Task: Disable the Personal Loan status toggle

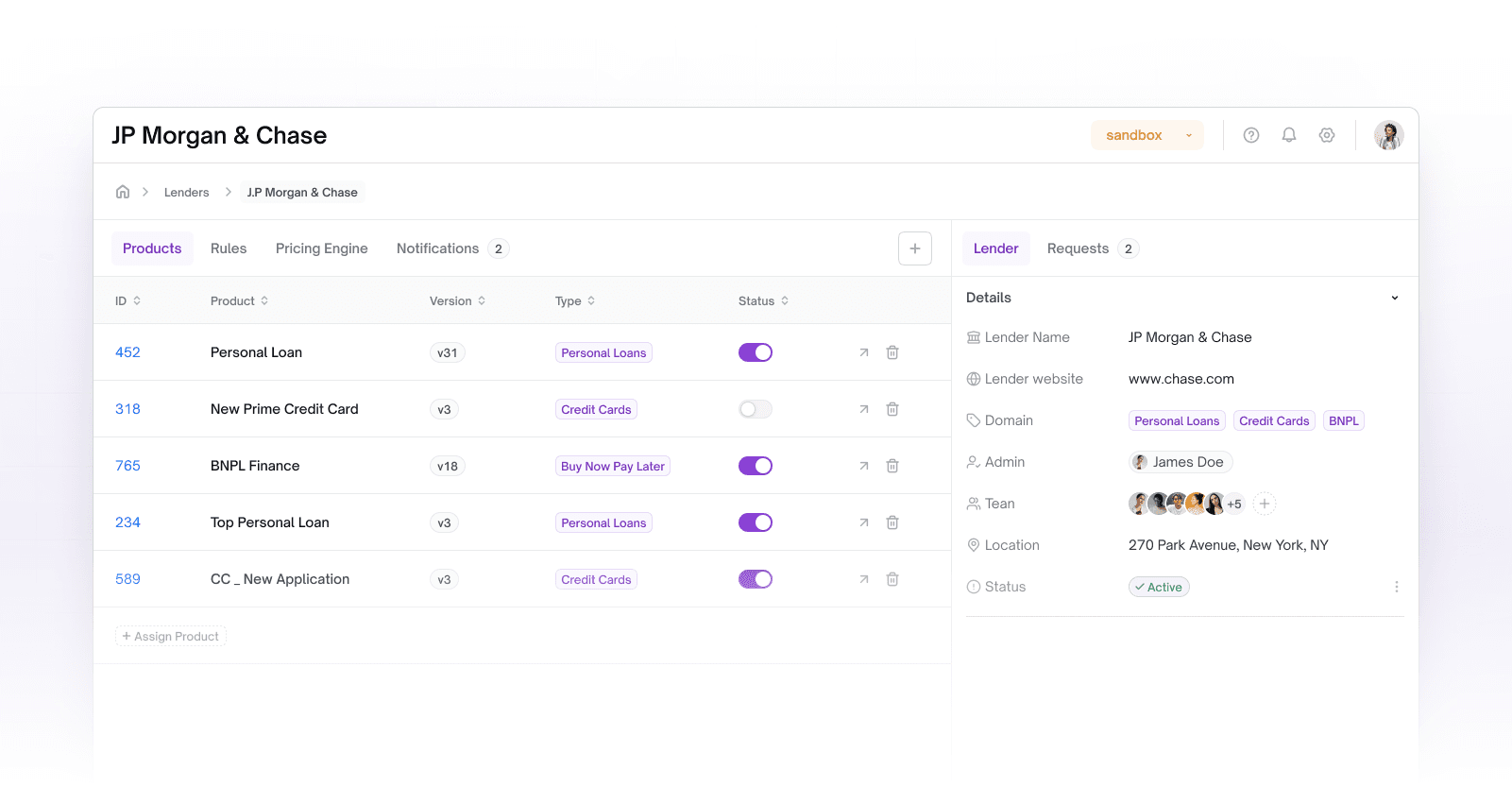Action: pyautogui.click(x=756, y=352)
